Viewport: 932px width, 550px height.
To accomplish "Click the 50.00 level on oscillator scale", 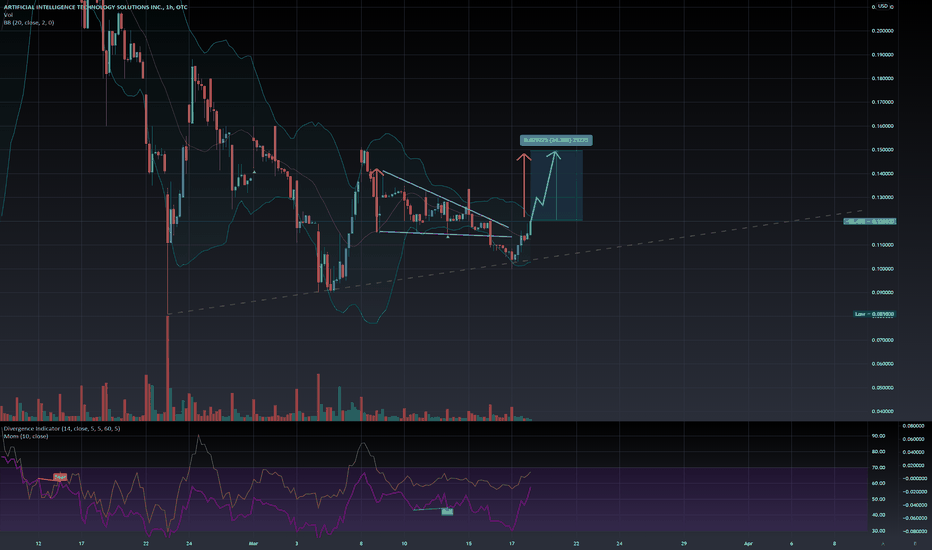I will tap(879, 499).
